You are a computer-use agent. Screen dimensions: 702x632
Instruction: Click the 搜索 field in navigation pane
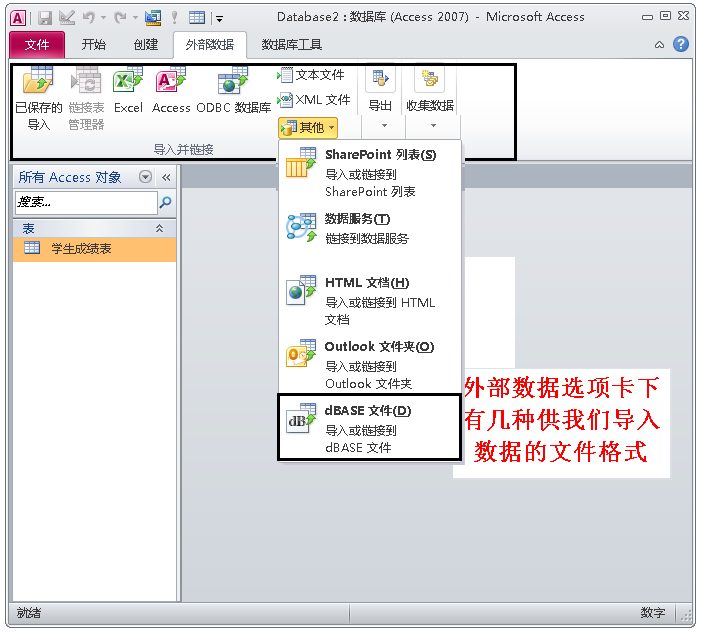point(86,202)
